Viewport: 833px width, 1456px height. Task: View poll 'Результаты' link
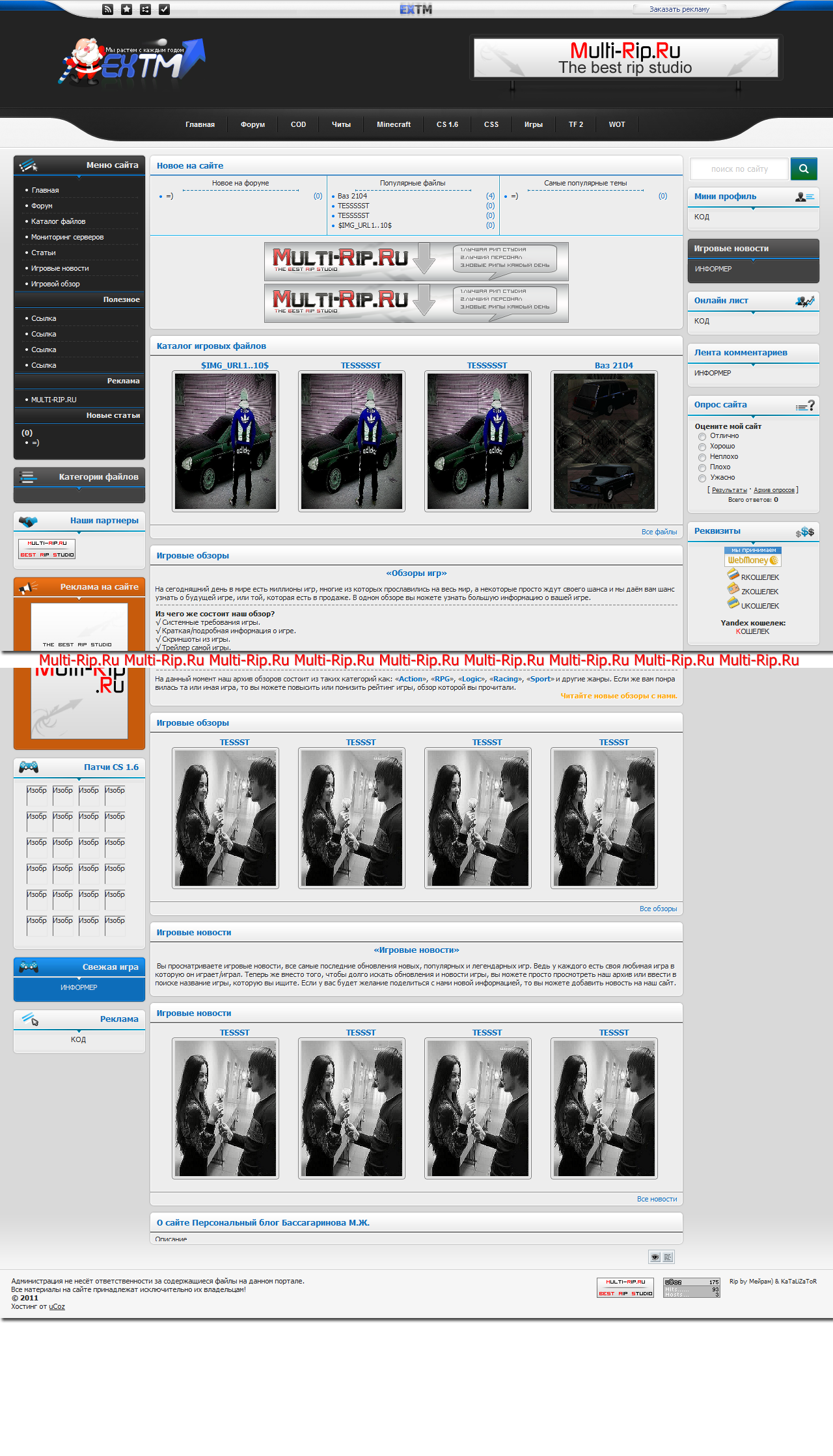click(729, 490)
